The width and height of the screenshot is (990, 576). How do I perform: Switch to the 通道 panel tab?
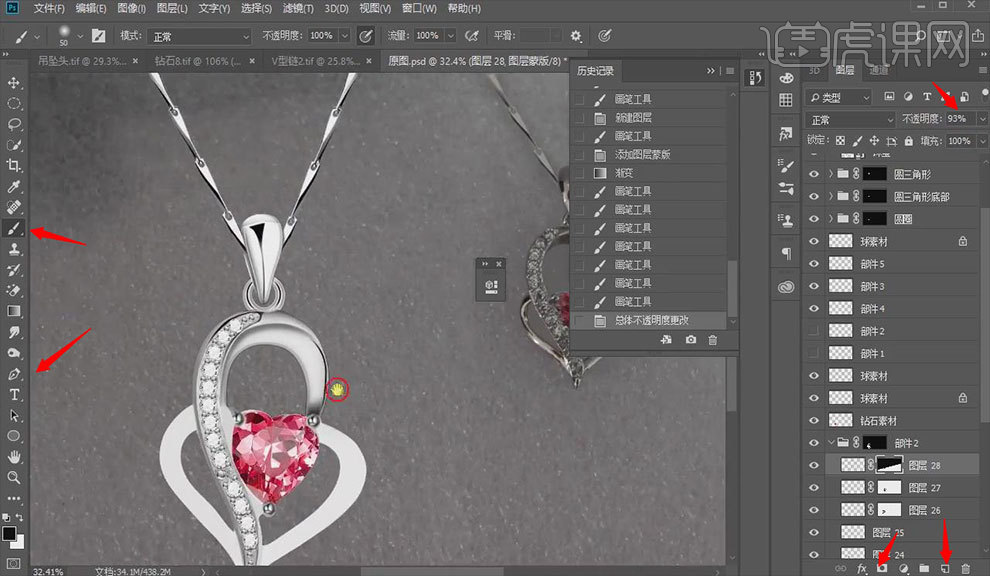click(878, 71)
